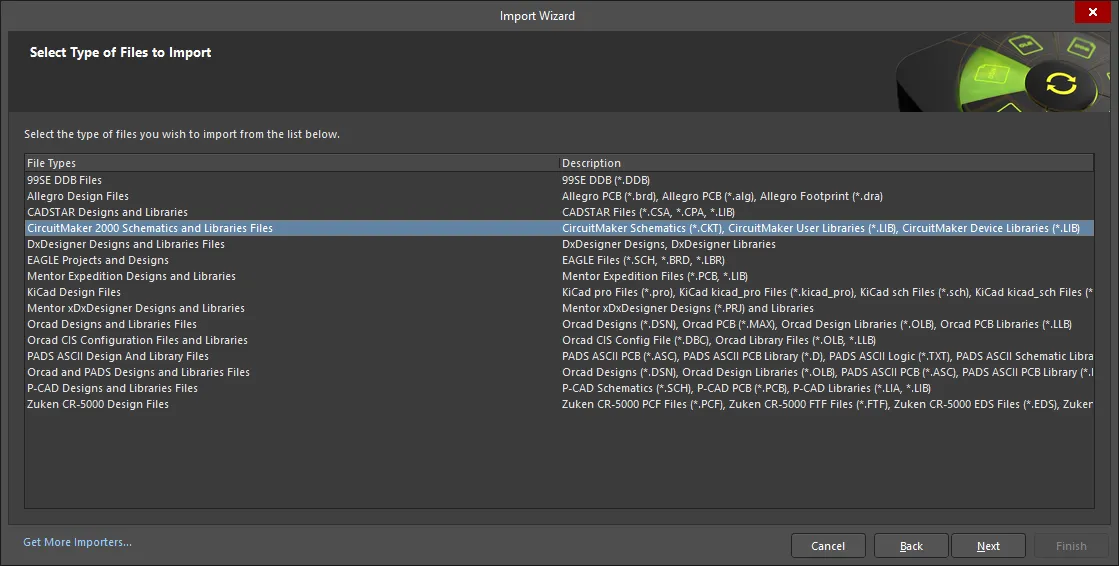The height and width of the screenshot is (566, 1119).
Task: Close the Import Wizard window
Action: tap(1093, 12)
